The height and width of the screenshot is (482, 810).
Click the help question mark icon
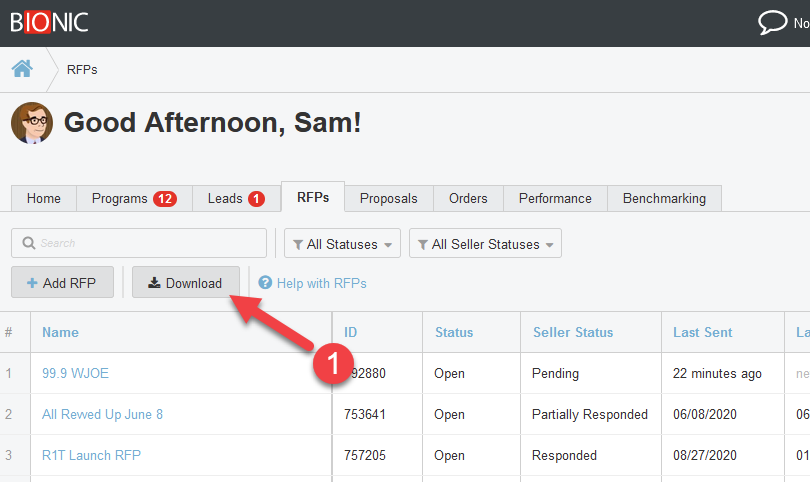tap(265, 283)
